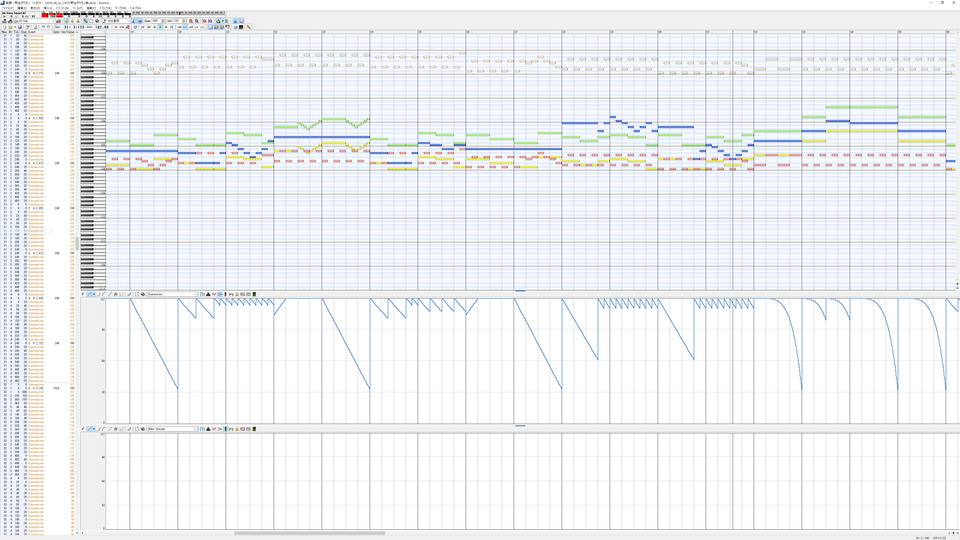This screenshot has width=960, height=540.
Task: Open the Help menu
Action: 135,8
